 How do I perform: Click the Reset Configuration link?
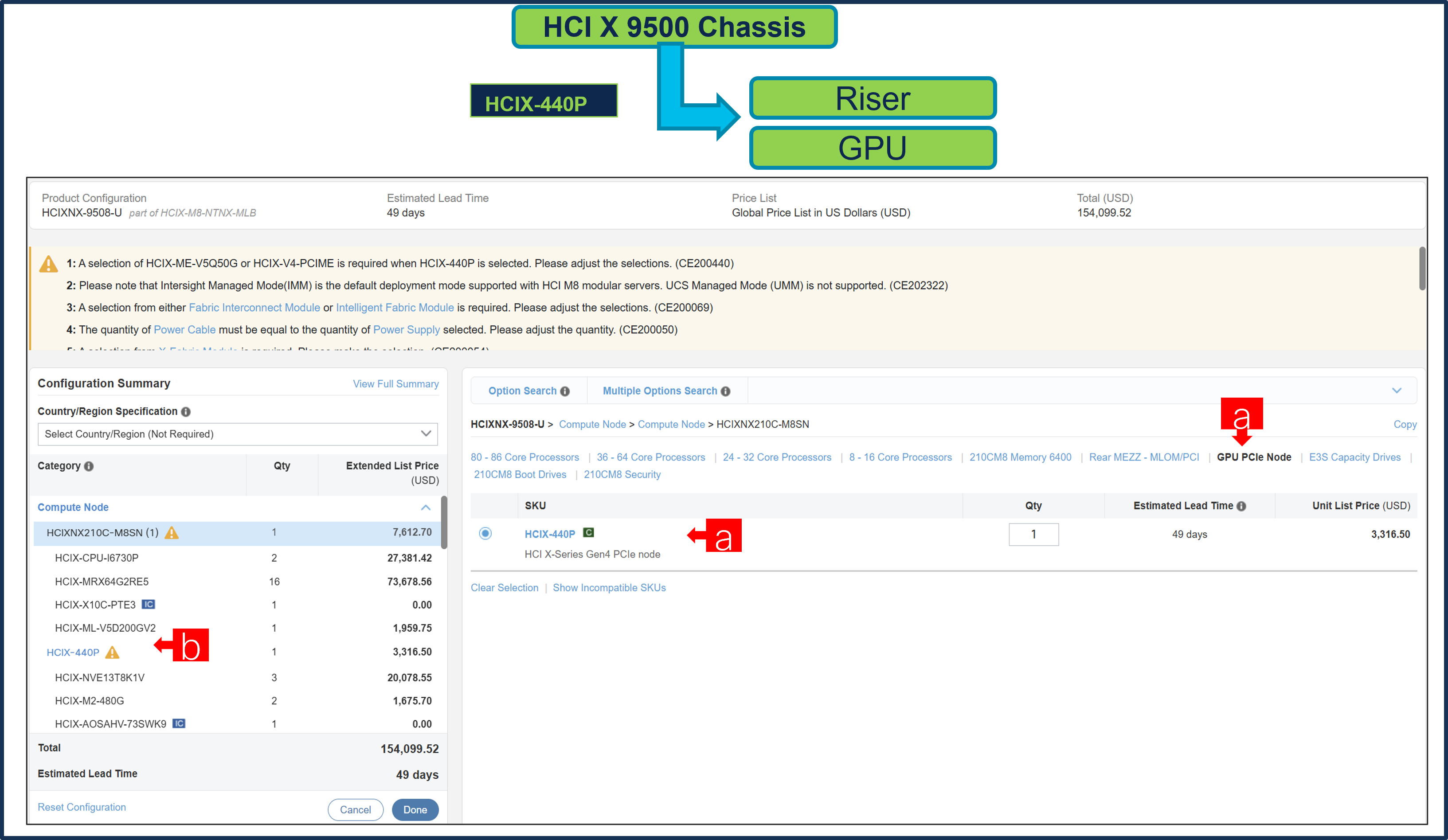coord(82,807)
